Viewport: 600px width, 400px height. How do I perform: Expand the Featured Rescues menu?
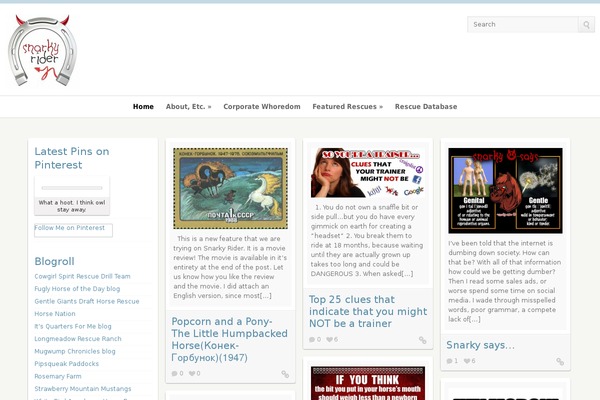tap(347, 107)
